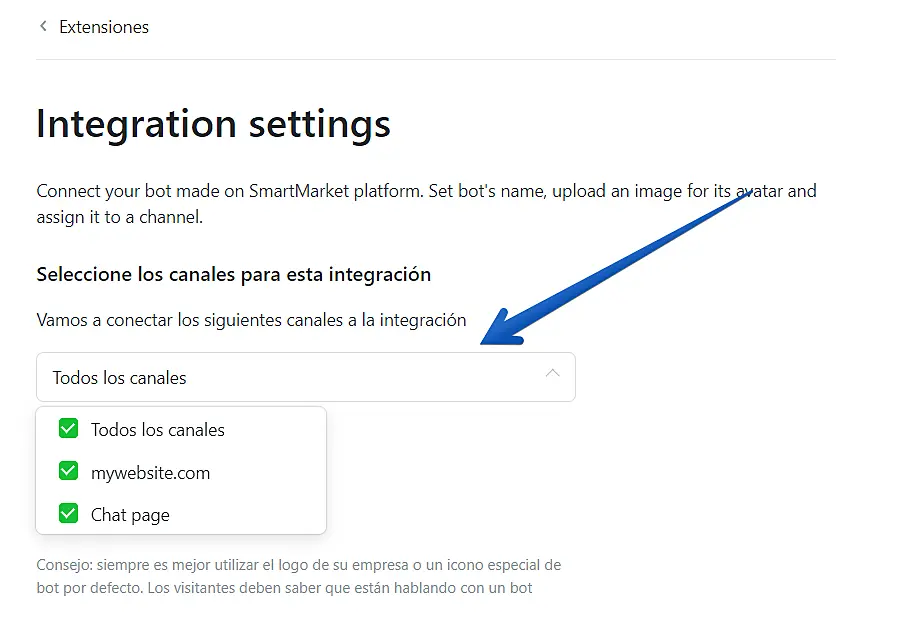Click the hablando con un bot tip line

click(x=284, y=588)
